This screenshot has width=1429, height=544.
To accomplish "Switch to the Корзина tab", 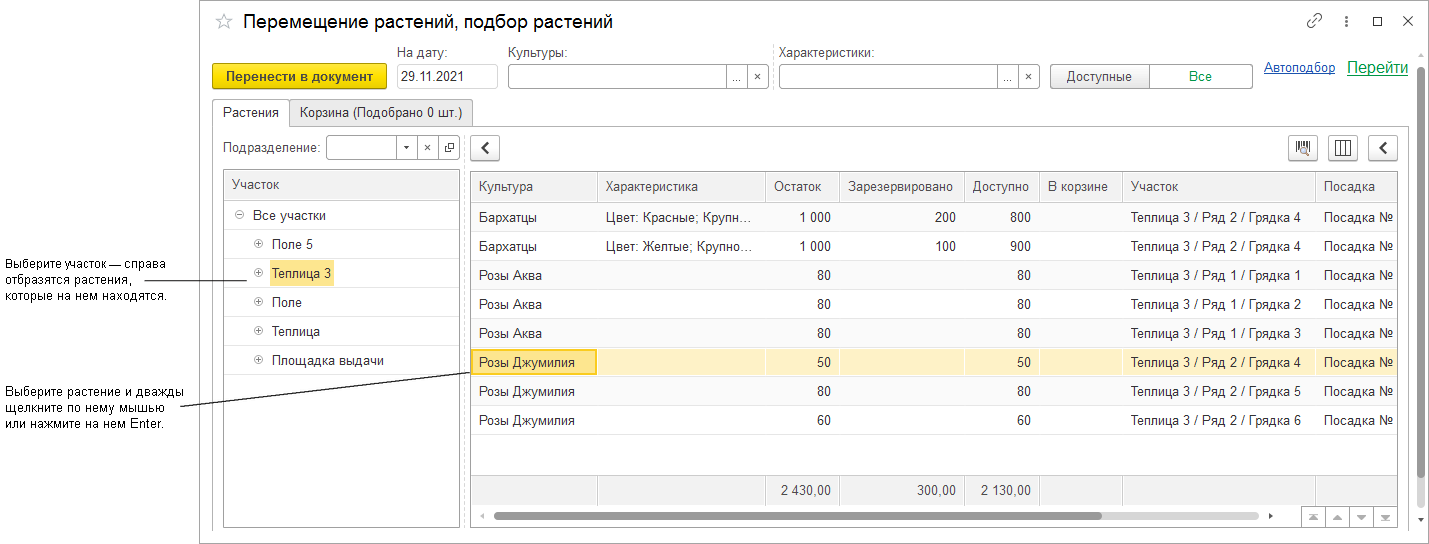I will tap(381, 113).
